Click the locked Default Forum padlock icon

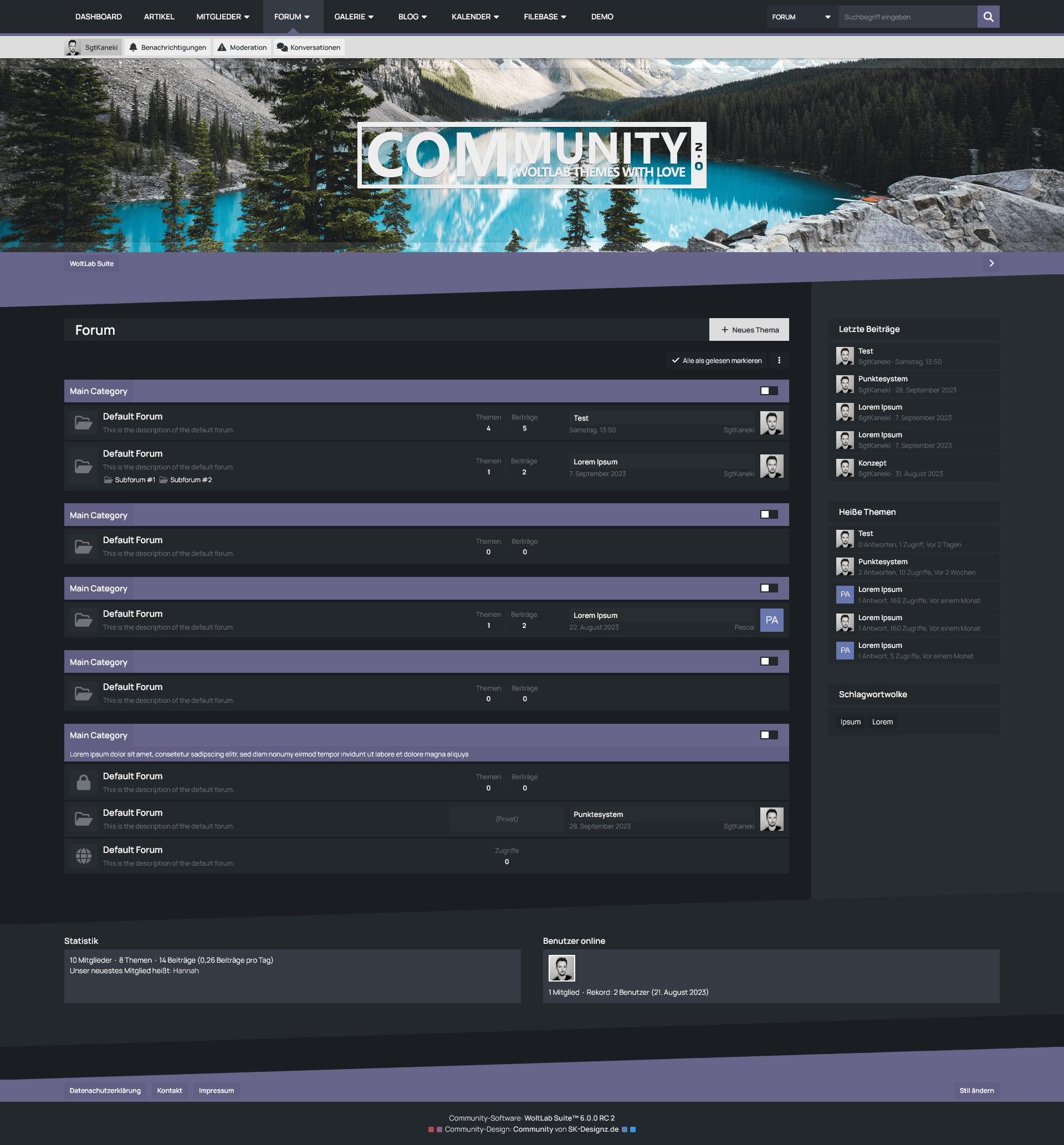click(x=84, y=783)
